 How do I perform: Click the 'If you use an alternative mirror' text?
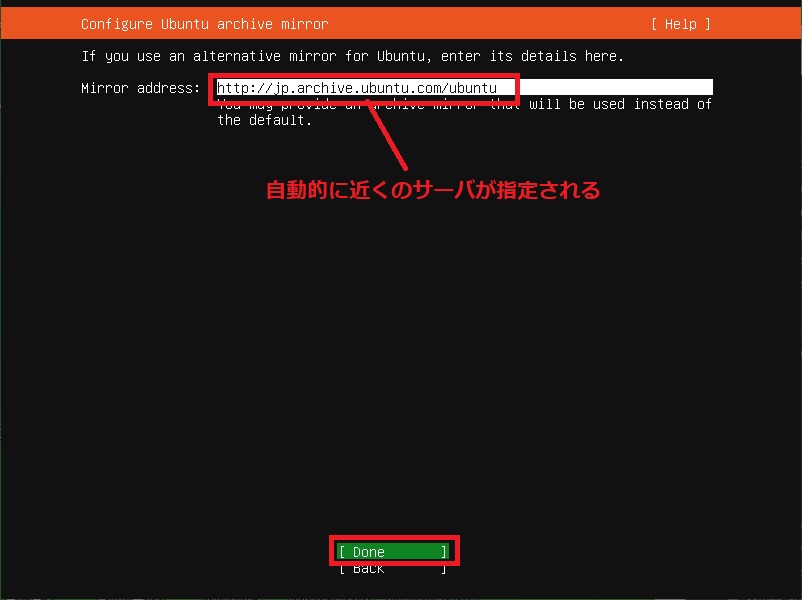click(209, 56)
